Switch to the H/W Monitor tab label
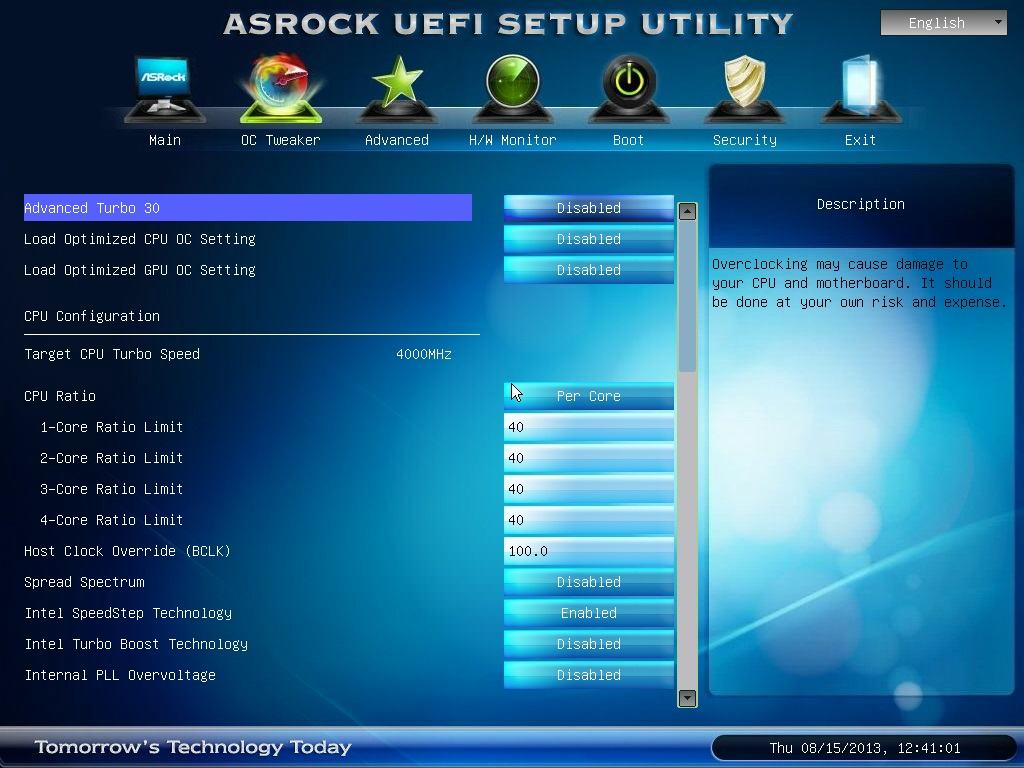This screenshot has width=1024, height=768. [513, 140]
